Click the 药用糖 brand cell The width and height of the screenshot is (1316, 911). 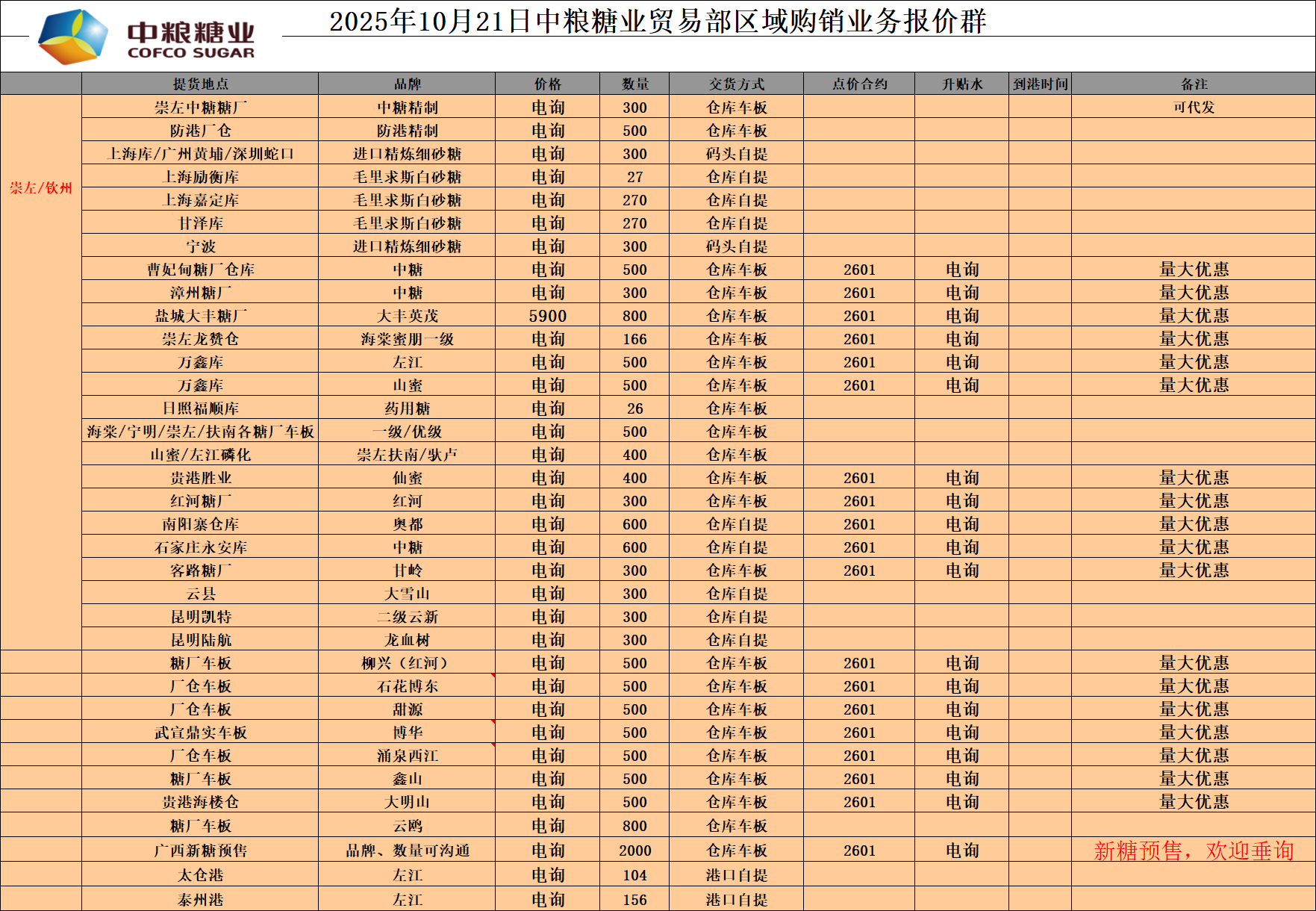pos(407,408)
